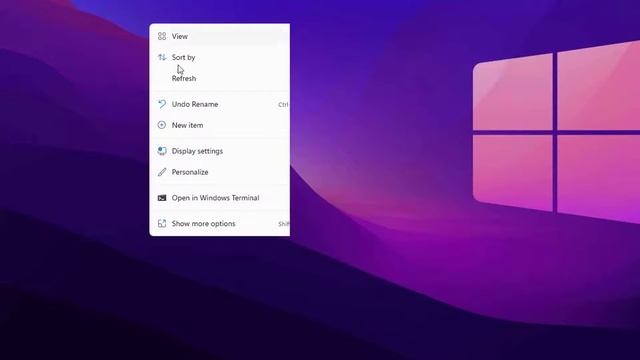Click the Personalize pencil icon

(162, 172)
